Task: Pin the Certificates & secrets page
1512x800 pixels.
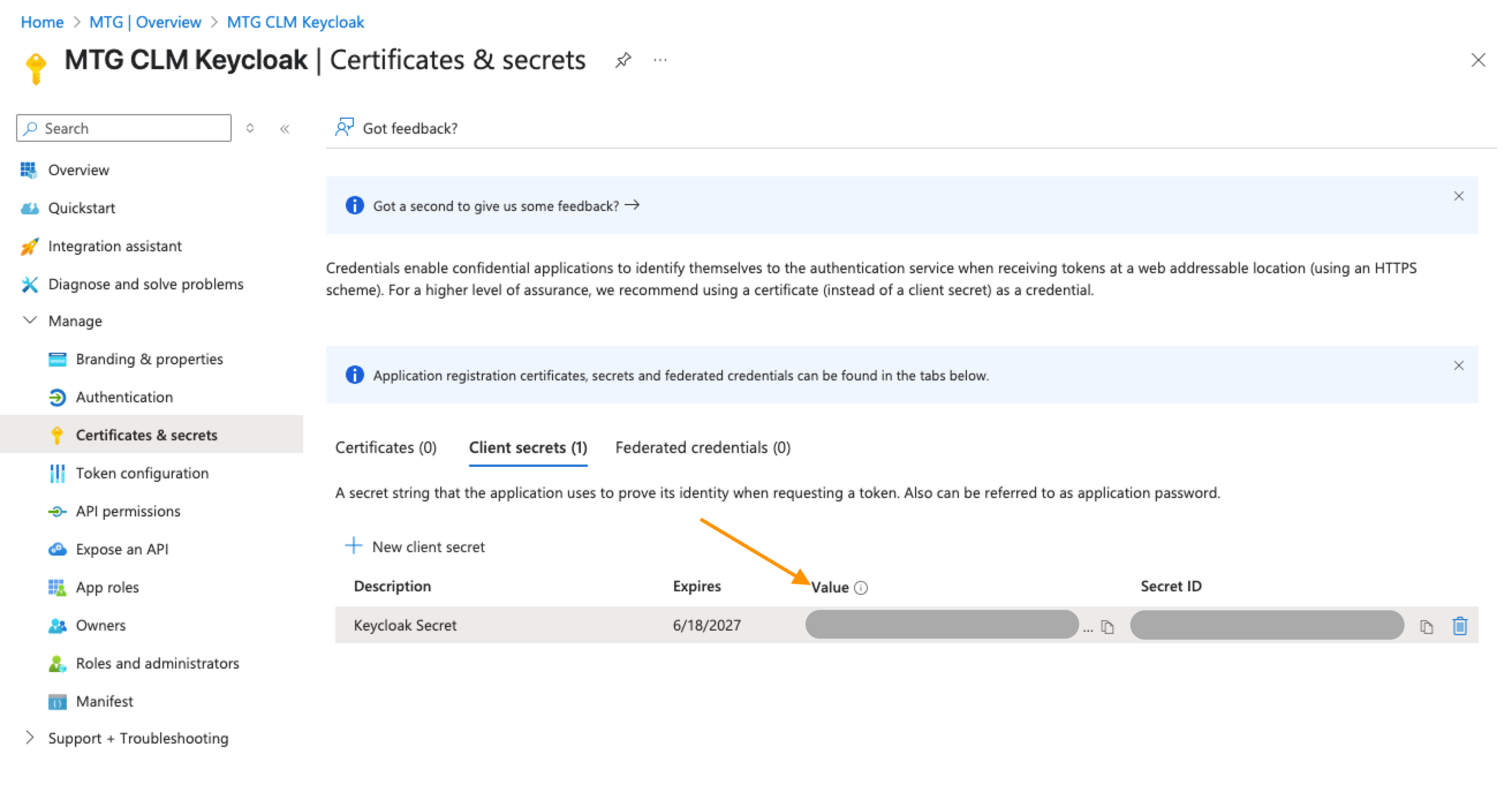Action: (623, 60)
